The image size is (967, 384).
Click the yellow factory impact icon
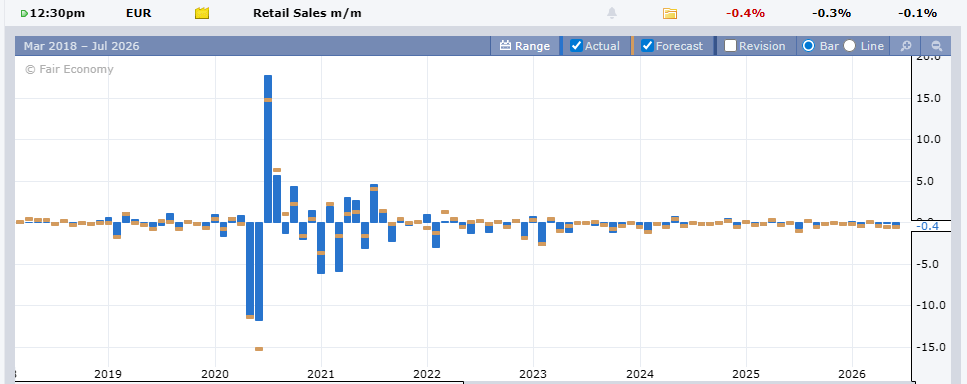[202, 13]
